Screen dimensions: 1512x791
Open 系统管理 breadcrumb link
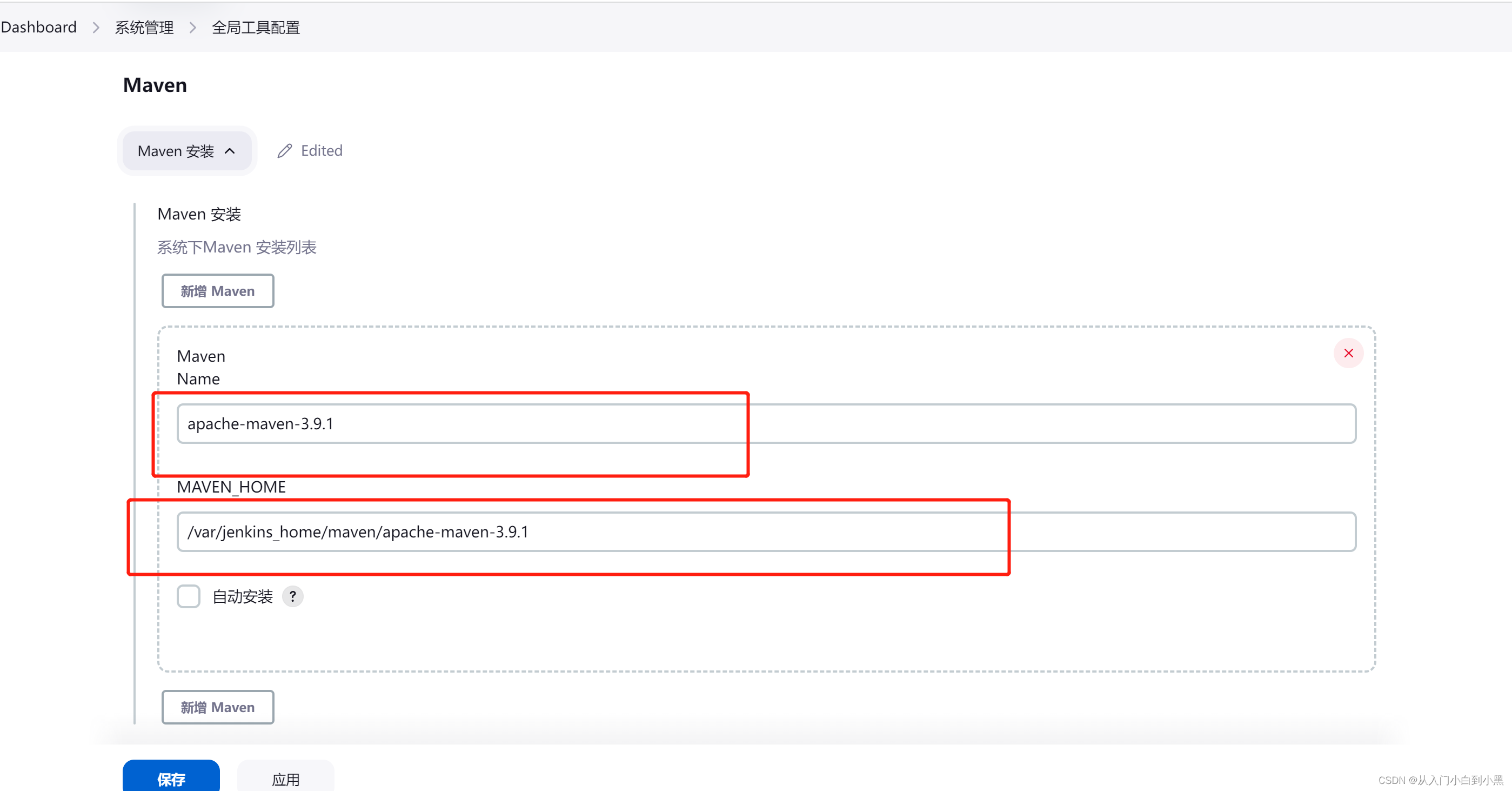[x=144, y=28]
